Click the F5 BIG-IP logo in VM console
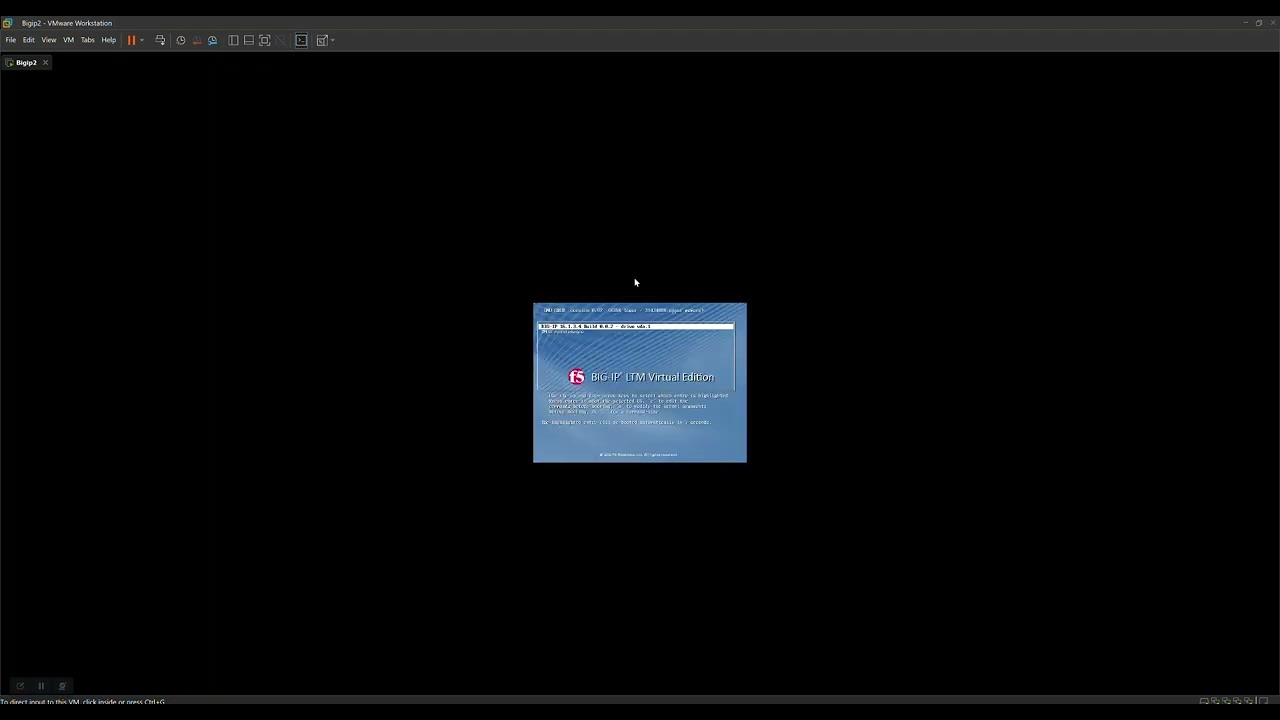The height and width of the screenshot is (720, 1280). pos(576,377)
